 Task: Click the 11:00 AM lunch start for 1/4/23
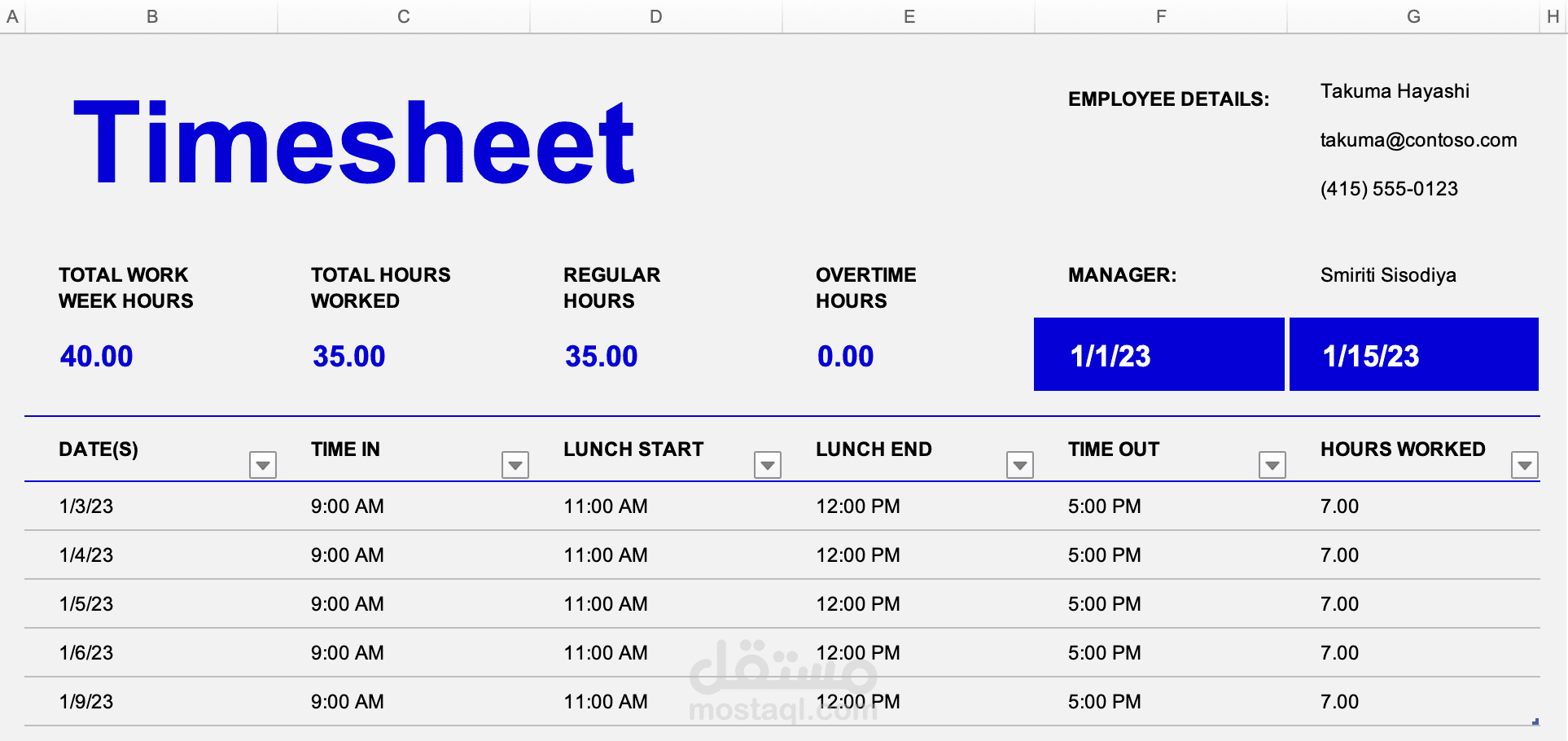(606, 555)
